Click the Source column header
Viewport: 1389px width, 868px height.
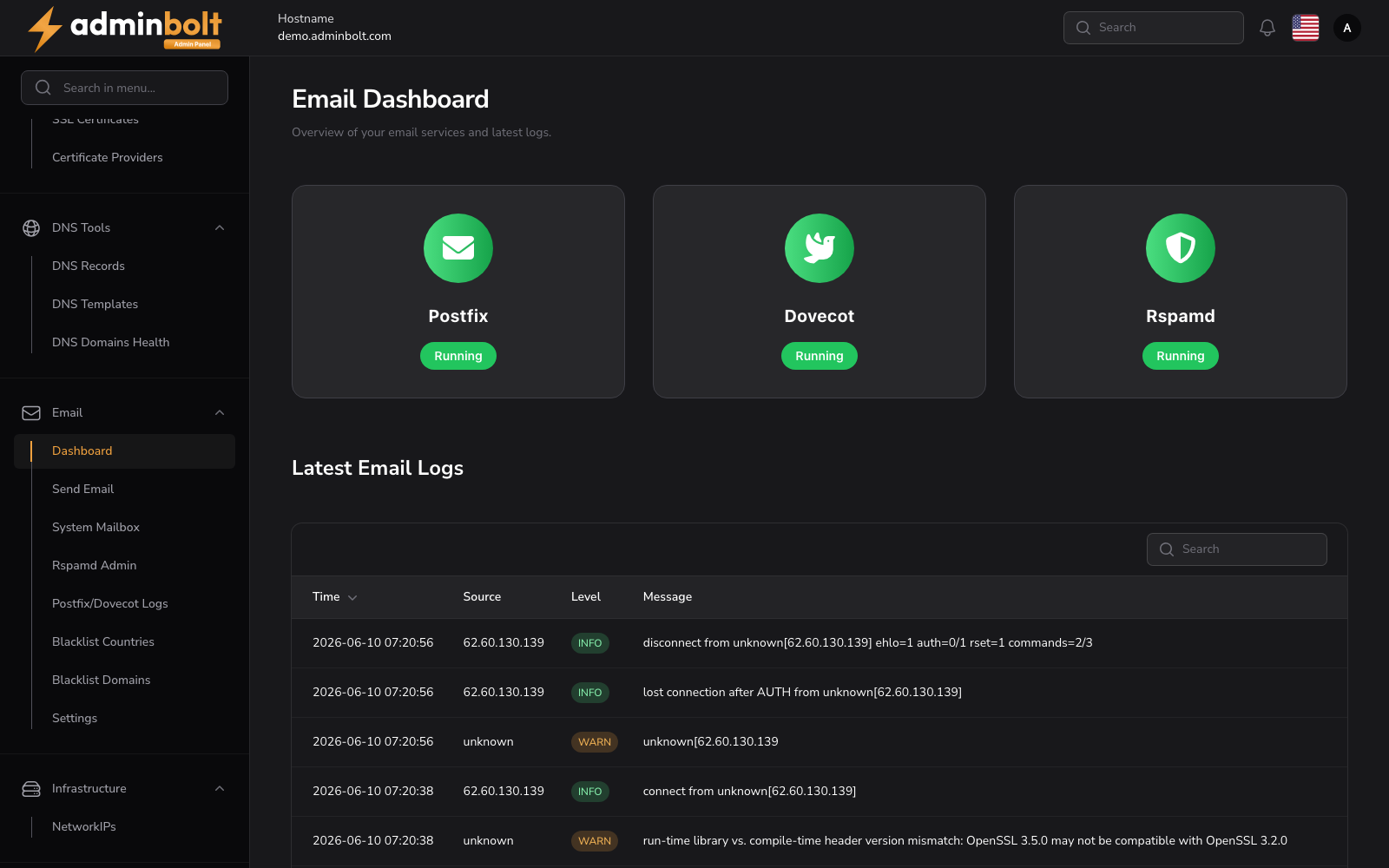(x=482, y=596)
